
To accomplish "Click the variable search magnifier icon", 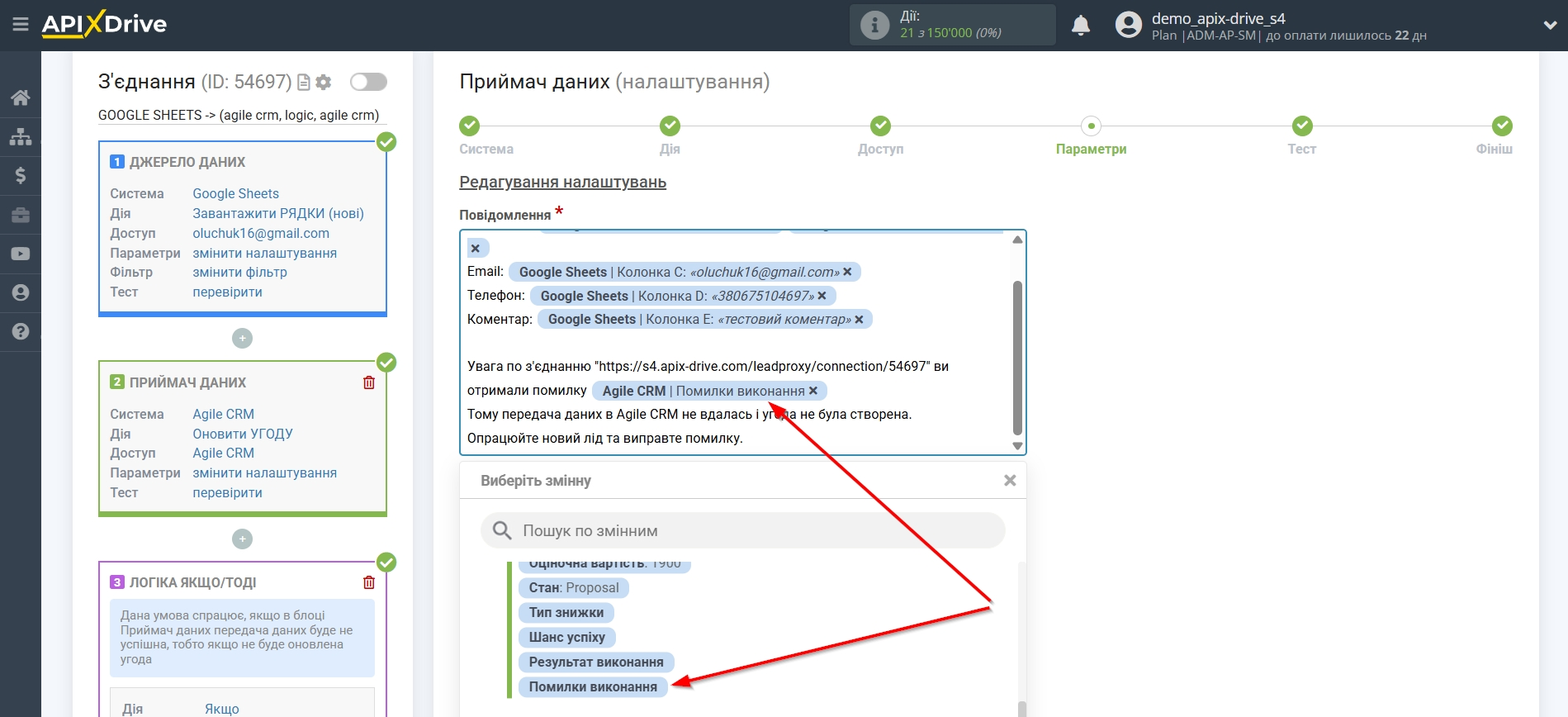I will pyautogui.click(x=502, y=530).
